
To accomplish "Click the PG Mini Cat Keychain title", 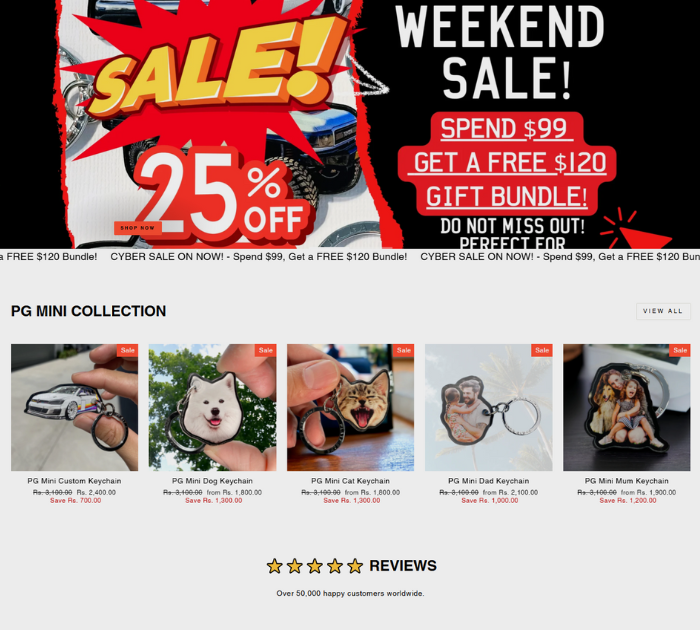I will [x=350, y=481].
